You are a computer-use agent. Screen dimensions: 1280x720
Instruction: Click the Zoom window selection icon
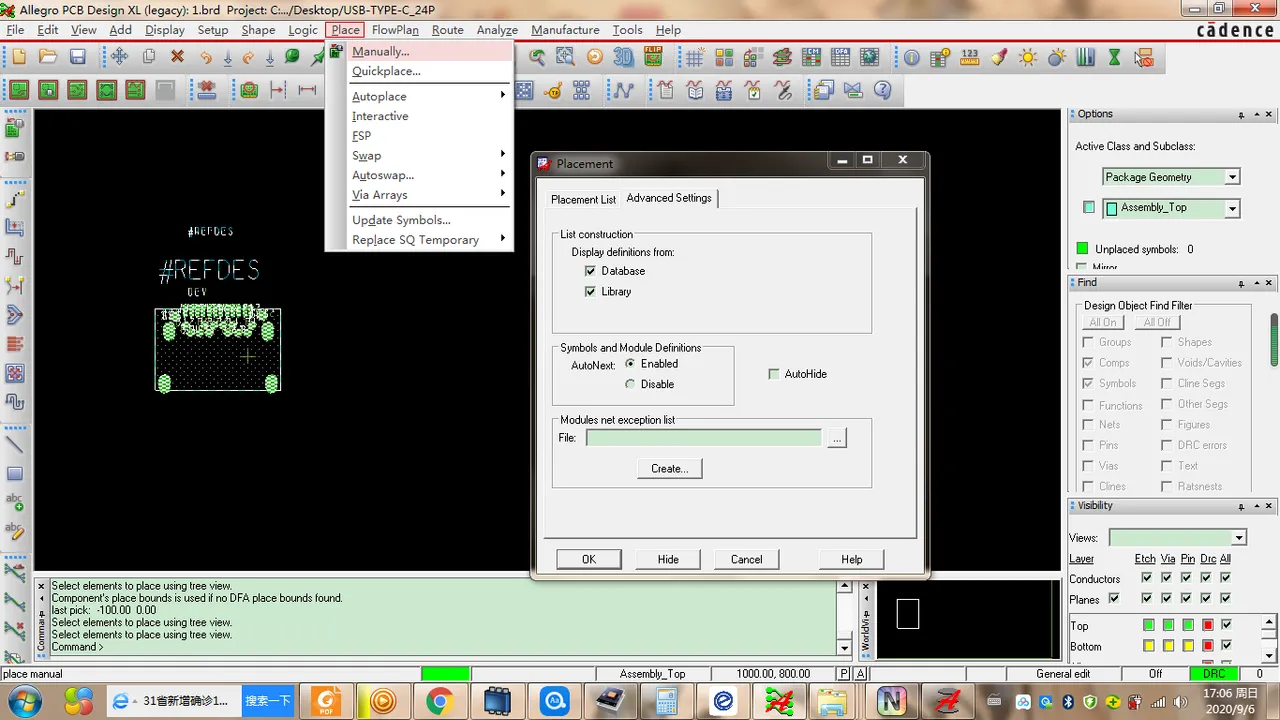pos(565,57)
